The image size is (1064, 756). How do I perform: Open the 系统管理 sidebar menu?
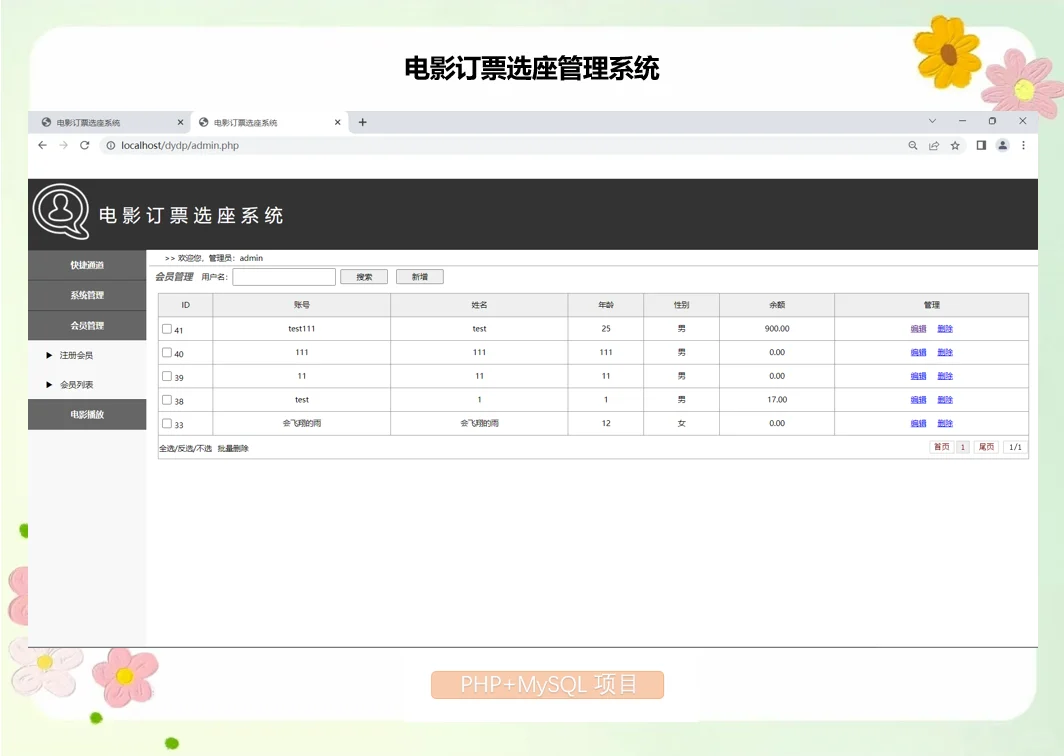tap(87, 295)
